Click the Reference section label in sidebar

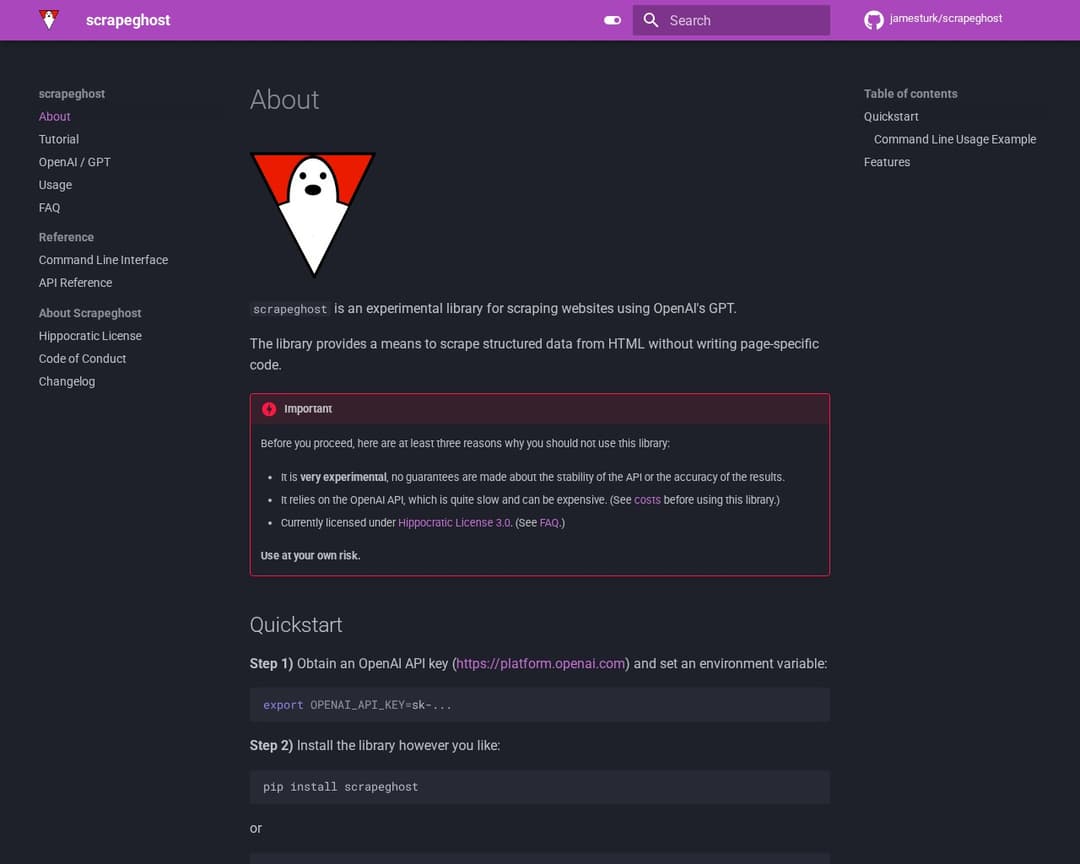tap(66, 237)
